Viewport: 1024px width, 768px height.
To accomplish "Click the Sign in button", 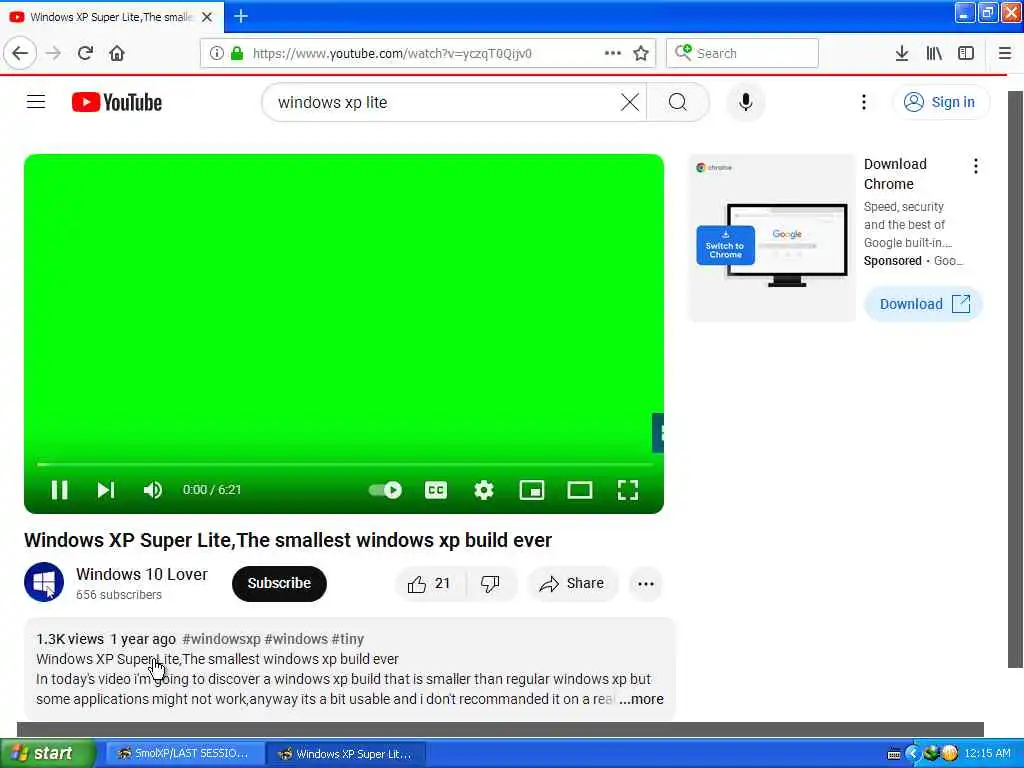I will click(x=940, y=102).
